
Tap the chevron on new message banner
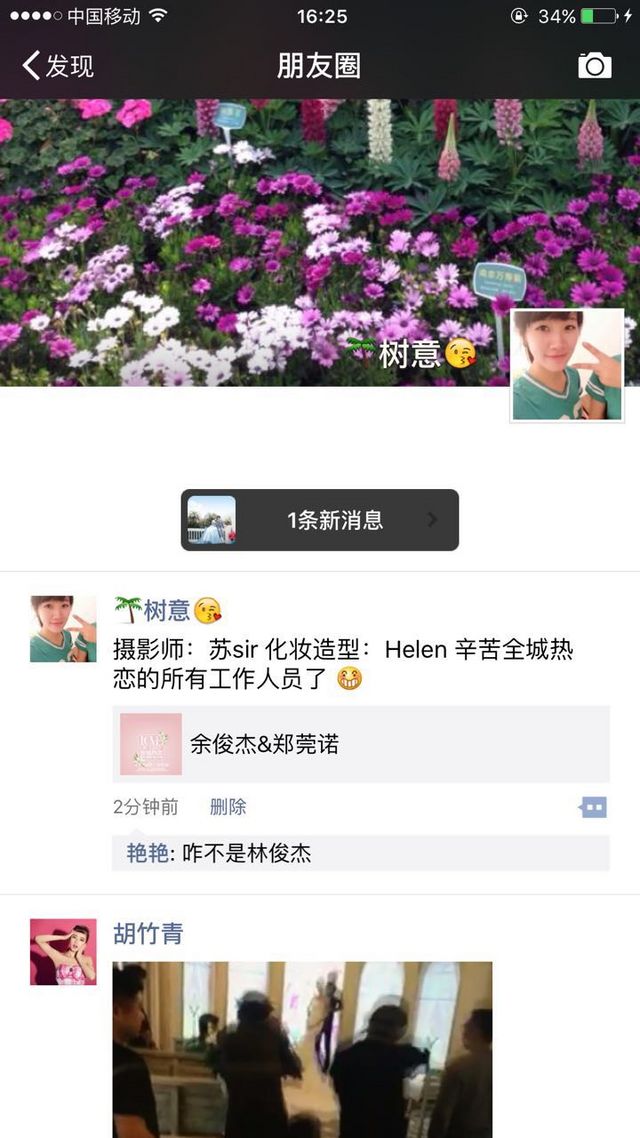click(432, 520)
